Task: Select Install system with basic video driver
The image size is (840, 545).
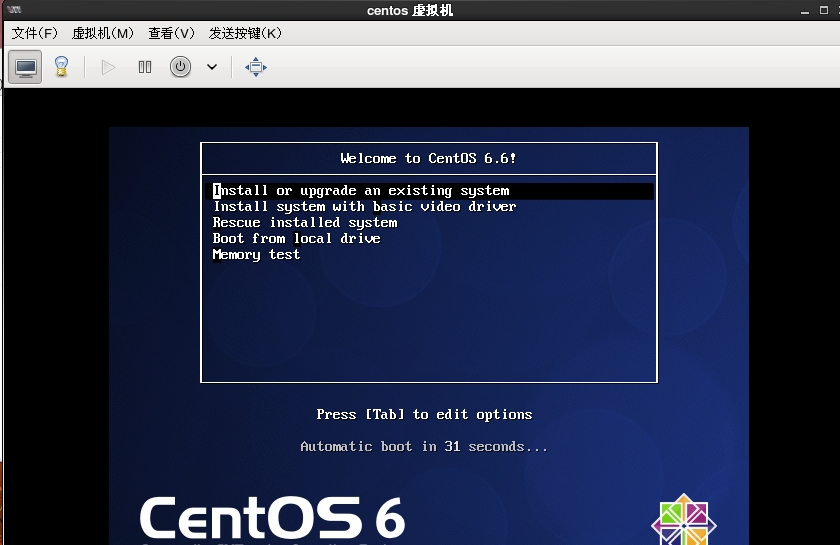Action: pyautogui.click(x=364, y=207)
